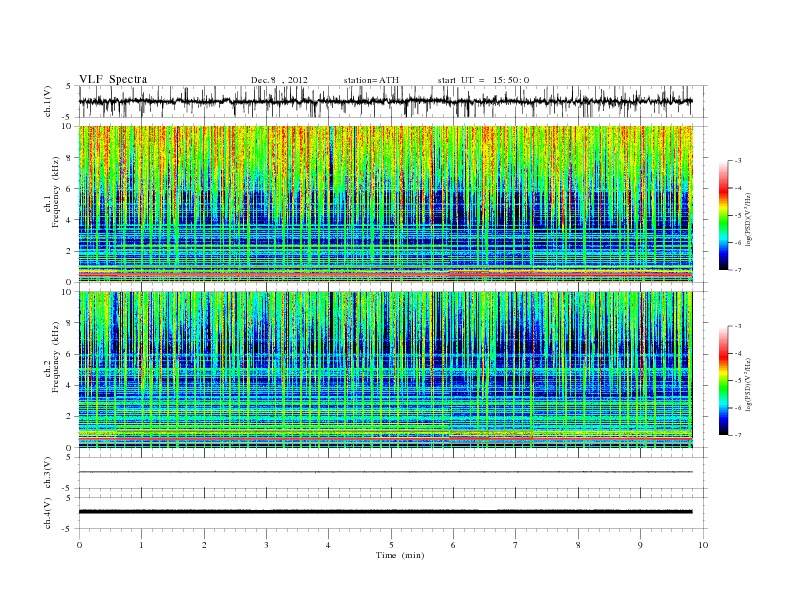Click time axis tick label "1"
Screen dimensions: 792x612
point(141,545)
